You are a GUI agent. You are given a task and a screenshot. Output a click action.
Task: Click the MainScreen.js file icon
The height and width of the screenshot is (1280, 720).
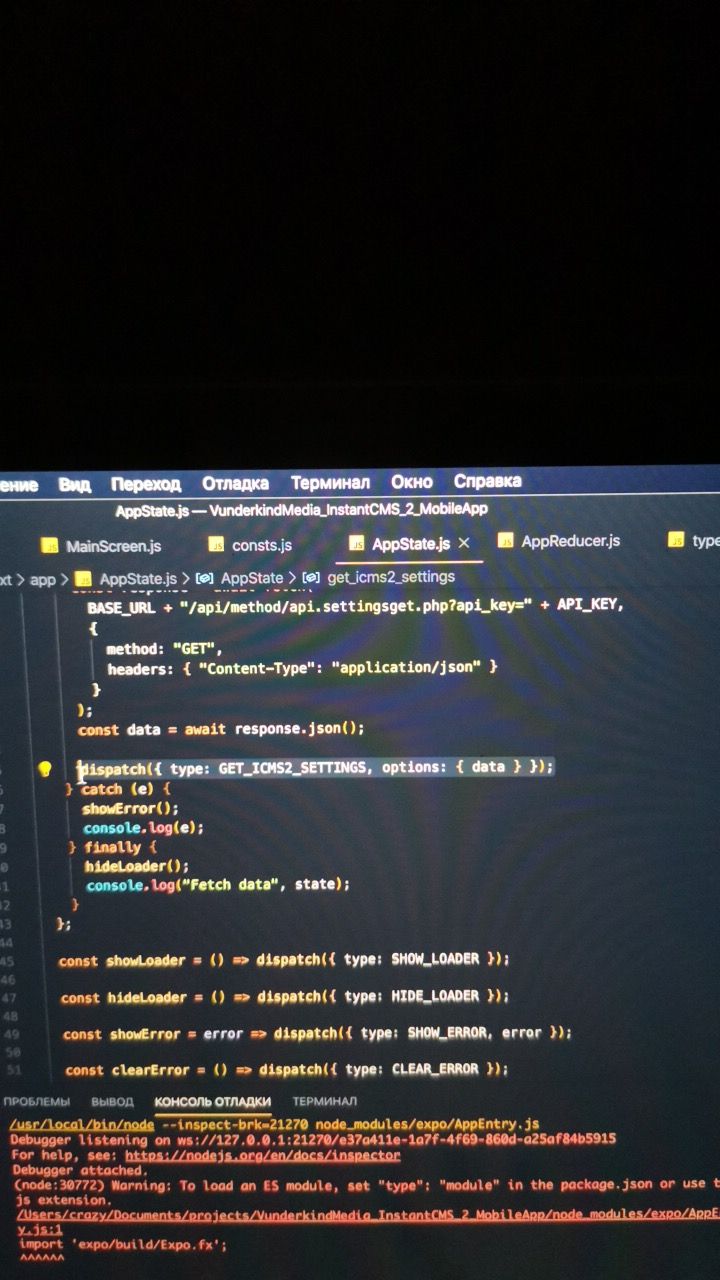(x=49, y=546)
